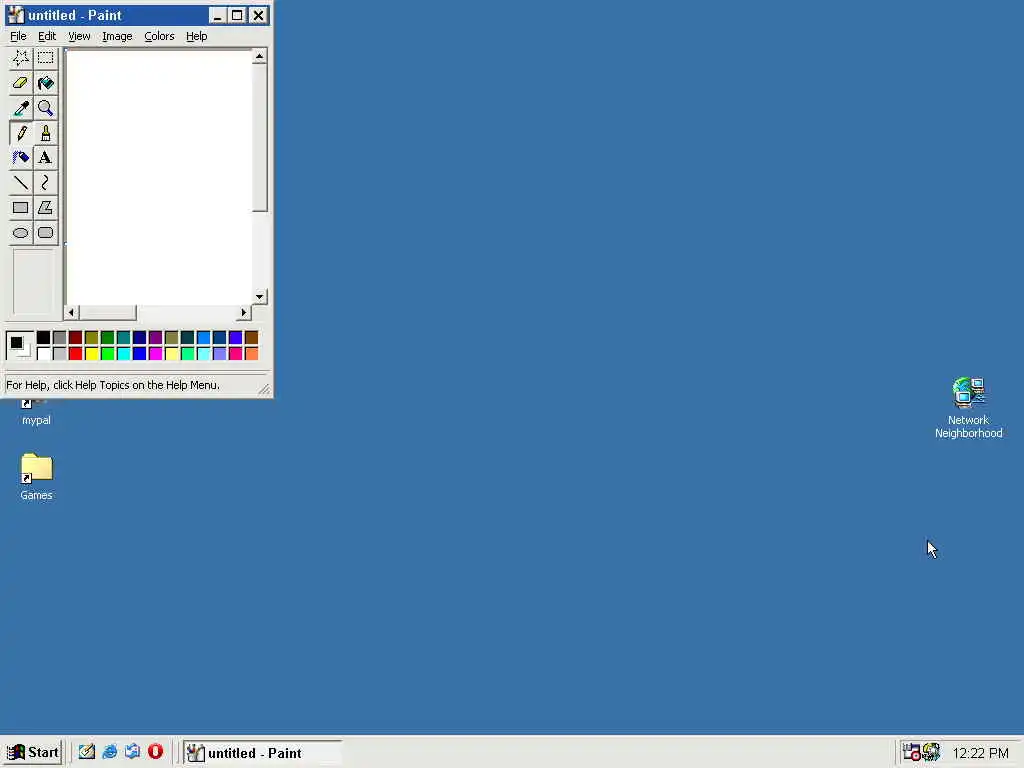This screenshot has height=768, width=1024.
Task: Pick the Ellipse tool
Action: (20, 232)
